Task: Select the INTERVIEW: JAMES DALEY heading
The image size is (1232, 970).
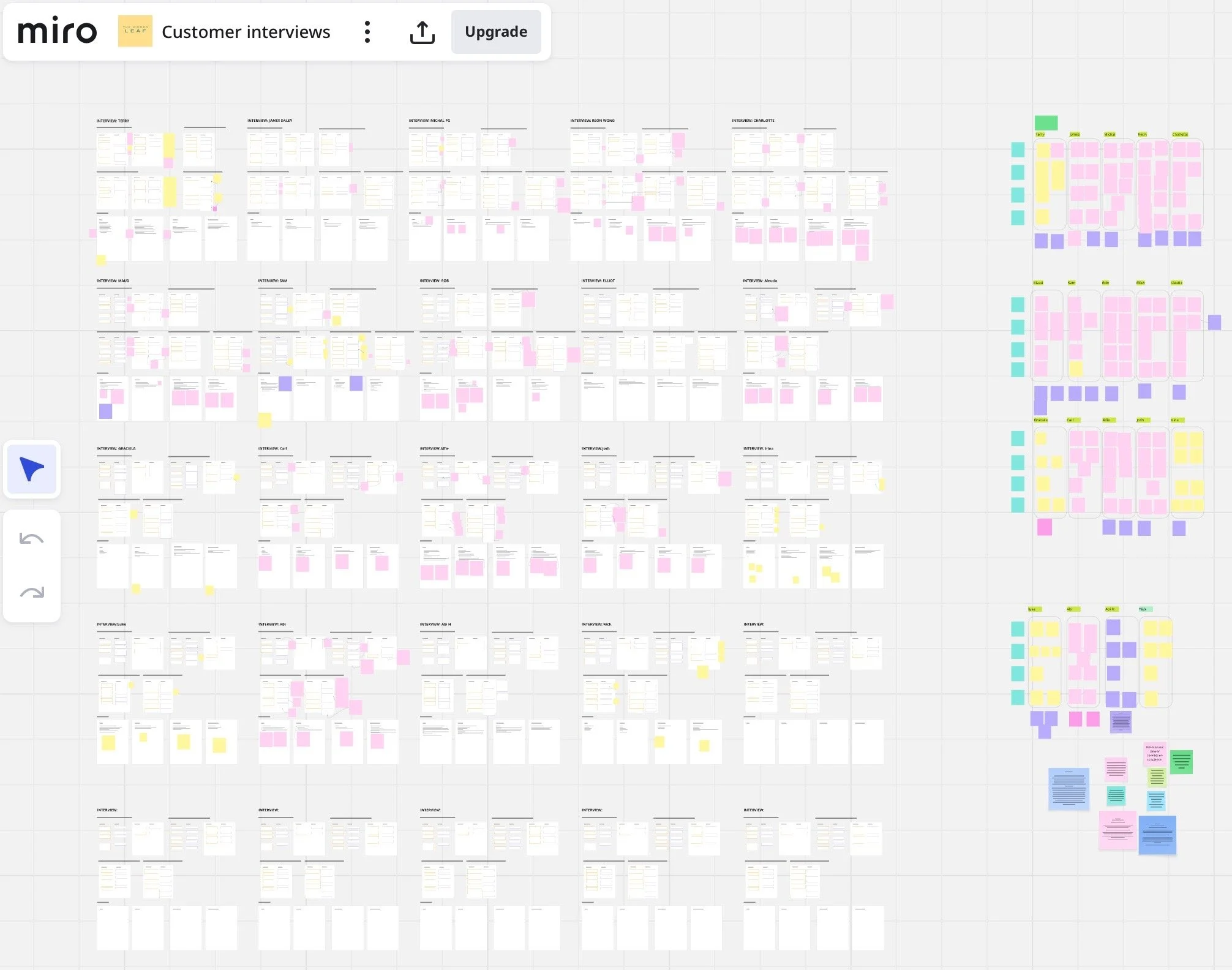Action: pyautogui.click(x=269, y=121)
